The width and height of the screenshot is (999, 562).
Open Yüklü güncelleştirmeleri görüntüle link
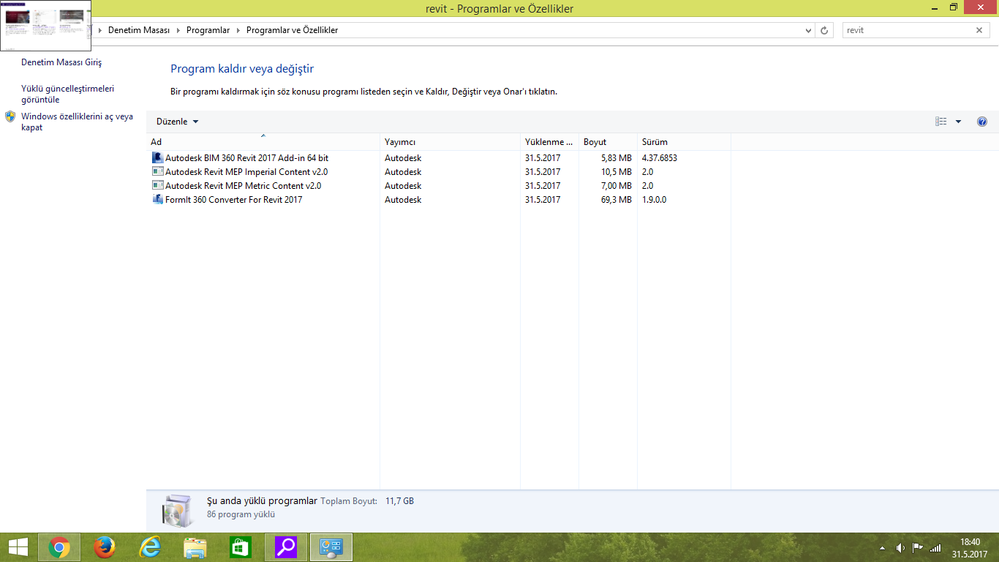68,94
